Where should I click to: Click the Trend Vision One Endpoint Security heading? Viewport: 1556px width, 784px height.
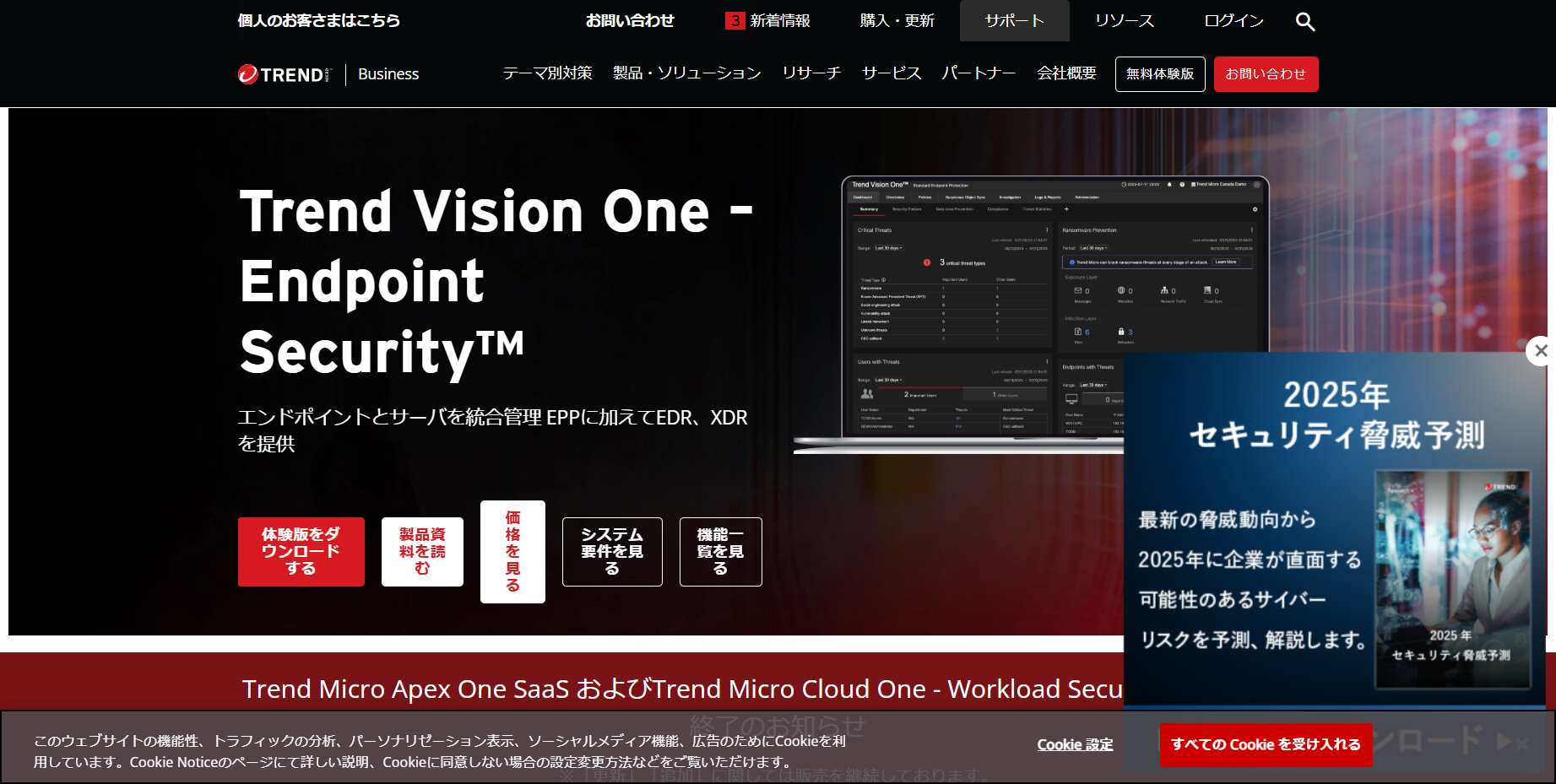click(496, 281)
